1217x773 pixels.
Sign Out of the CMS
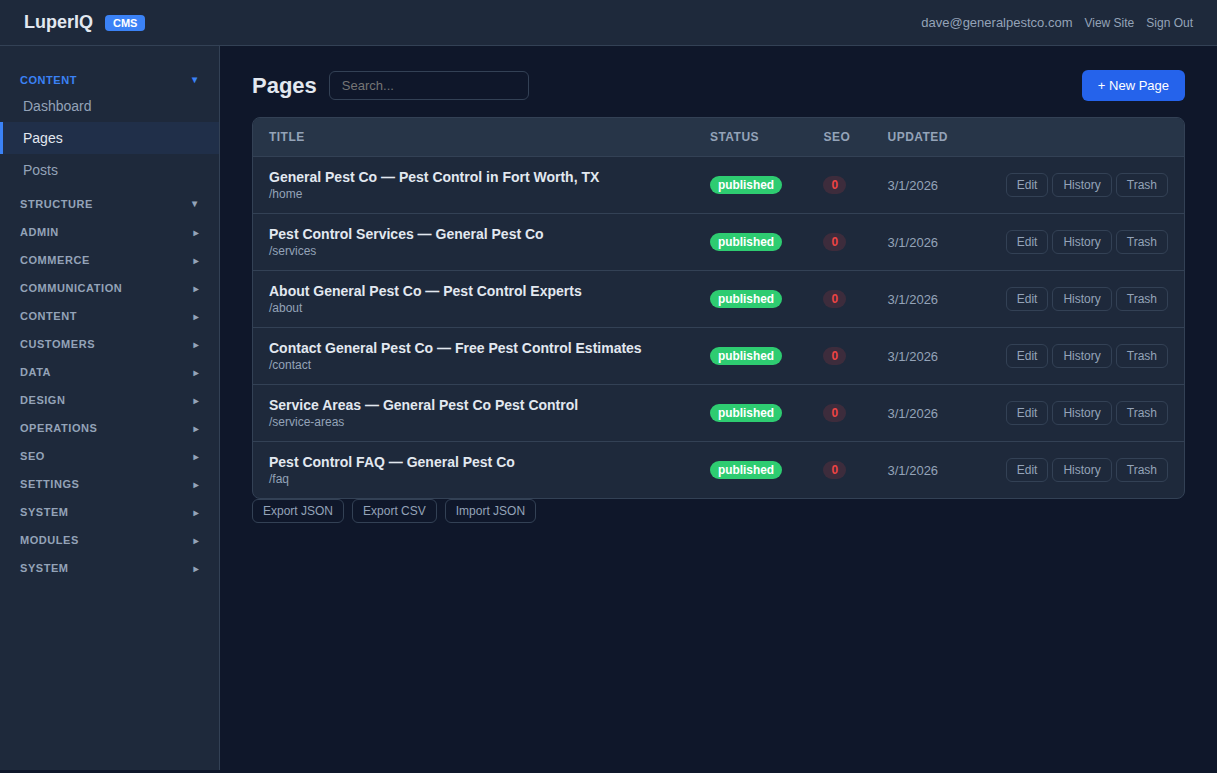(1169, 22)
